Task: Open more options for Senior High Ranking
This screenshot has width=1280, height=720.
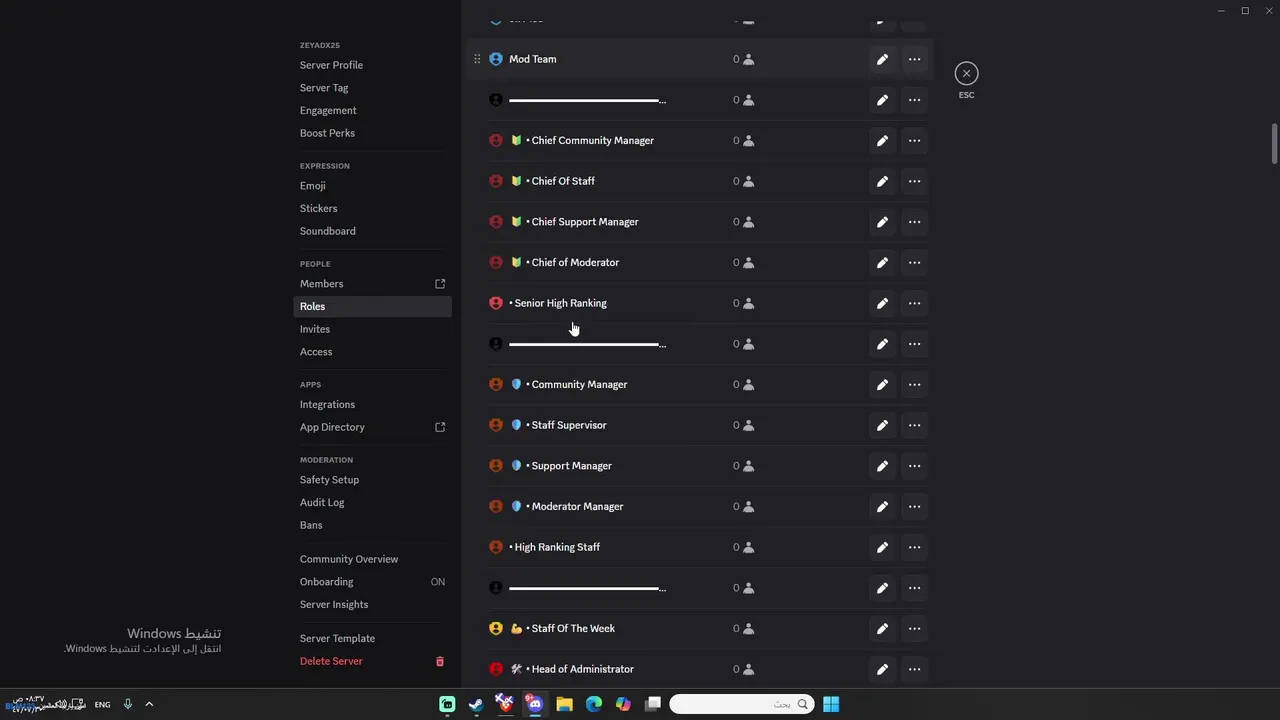Action: [x=914, y=303]
